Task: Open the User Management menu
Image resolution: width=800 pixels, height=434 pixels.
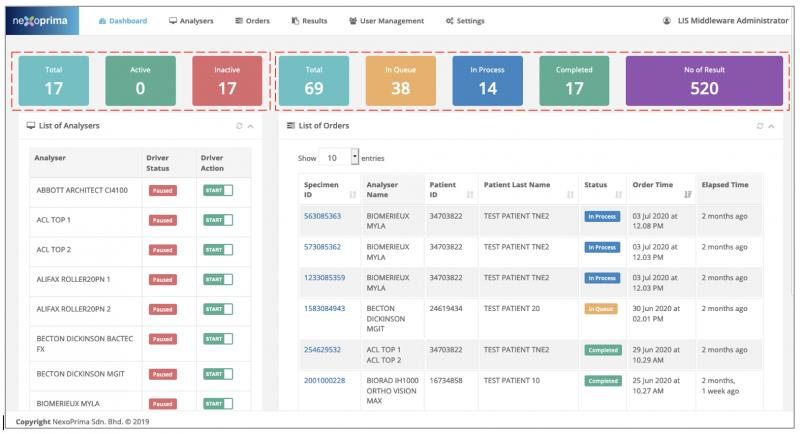Action: click(386, 21)
